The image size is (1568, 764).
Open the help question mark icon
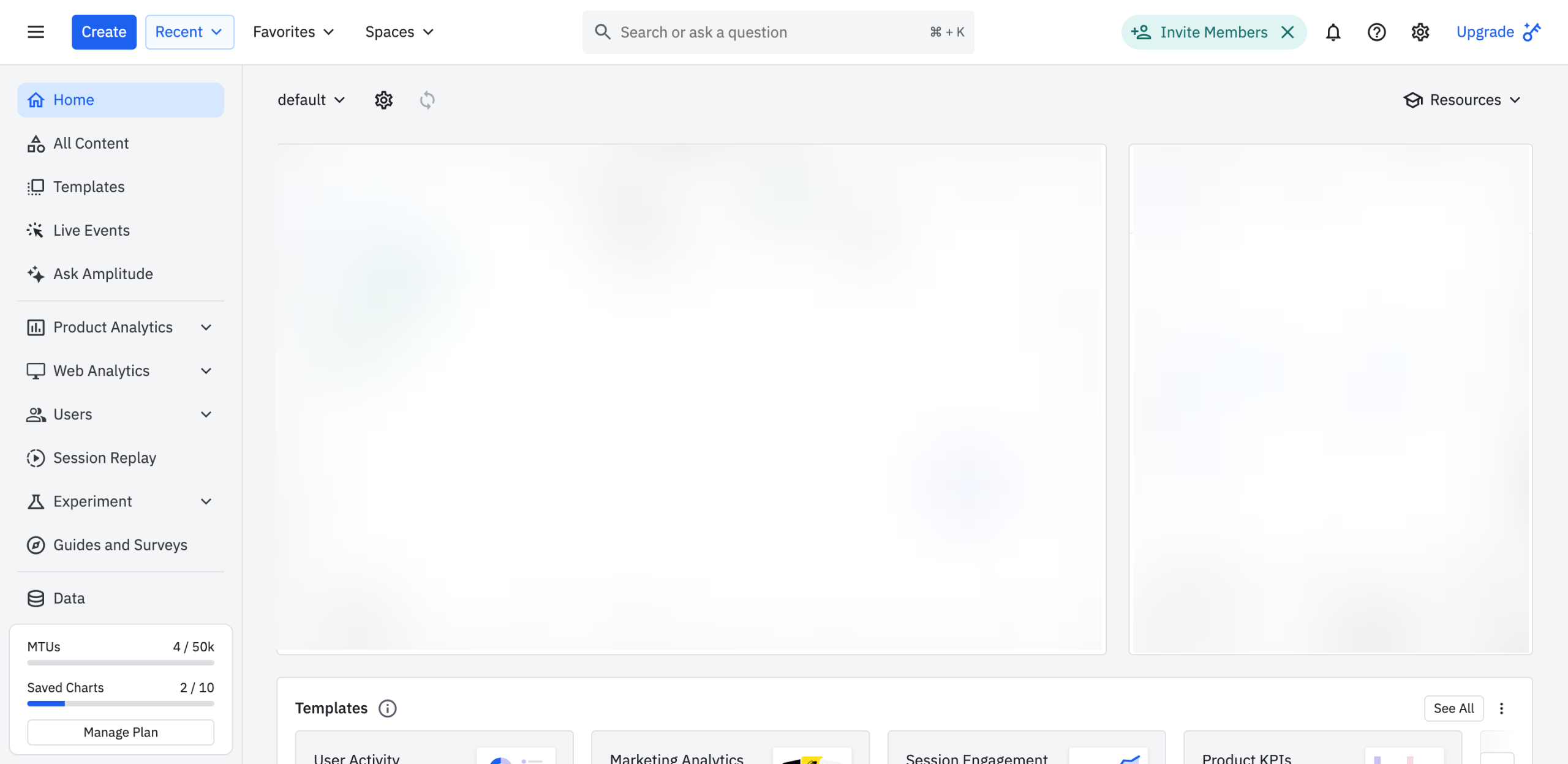tap(1376, 32)
